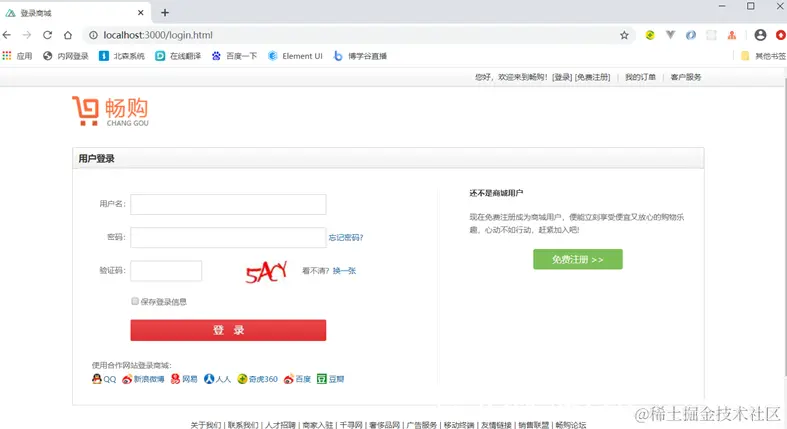Click the Vue devtools extension icon
787x429 pixels.
click(x=671, y=35)
